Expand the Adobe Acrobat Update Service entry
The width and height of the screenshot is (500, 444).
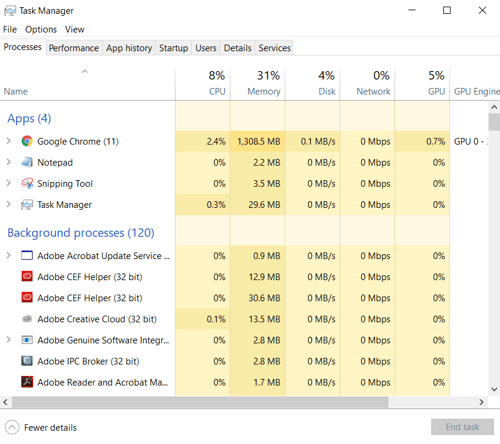click(x=9, y=256)
